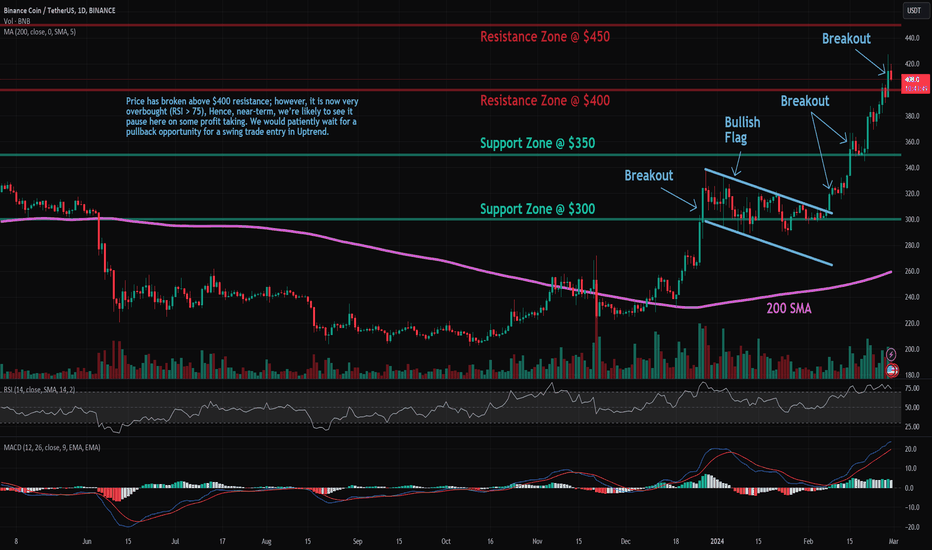Click the 2024 label on time axis
Screen dimensions: 932x550
click(717, 542)
